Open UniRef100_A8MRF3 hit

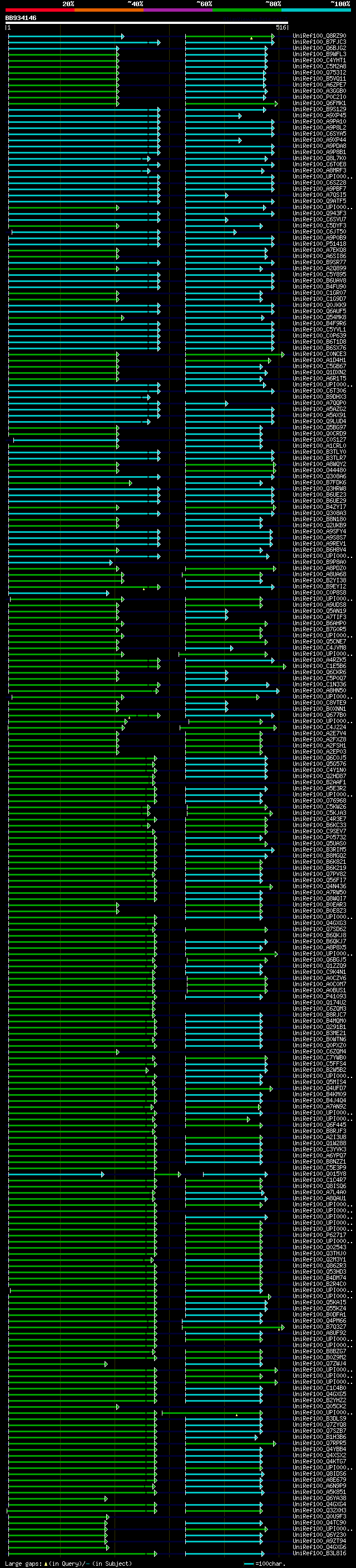click(x=319, y=170)
